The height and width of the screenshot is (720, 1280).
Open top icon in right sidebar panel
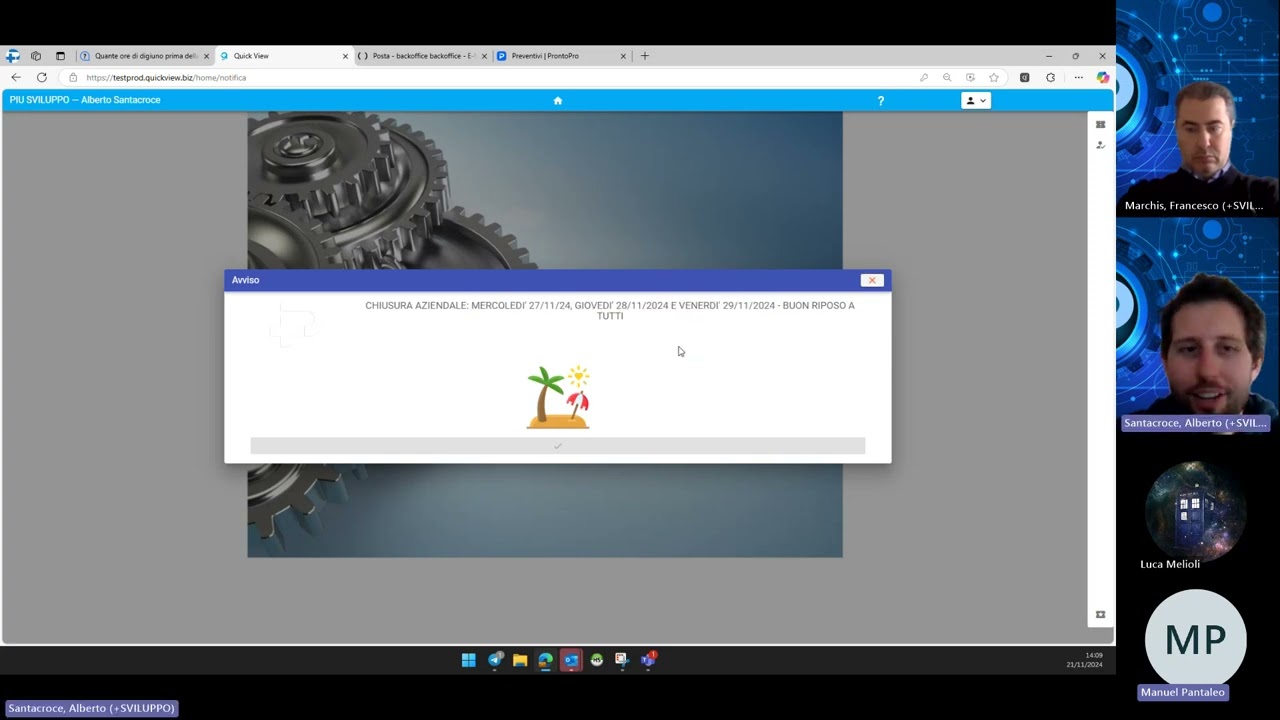1100,125
